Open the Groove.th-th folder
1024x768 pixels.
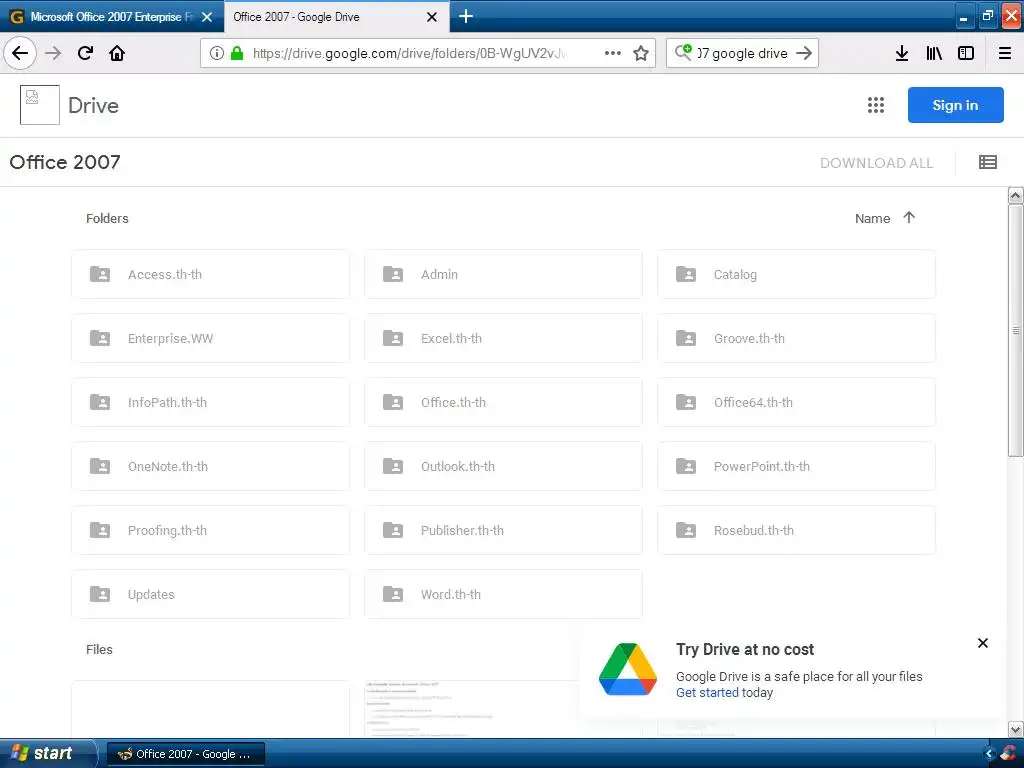(796, 338)
